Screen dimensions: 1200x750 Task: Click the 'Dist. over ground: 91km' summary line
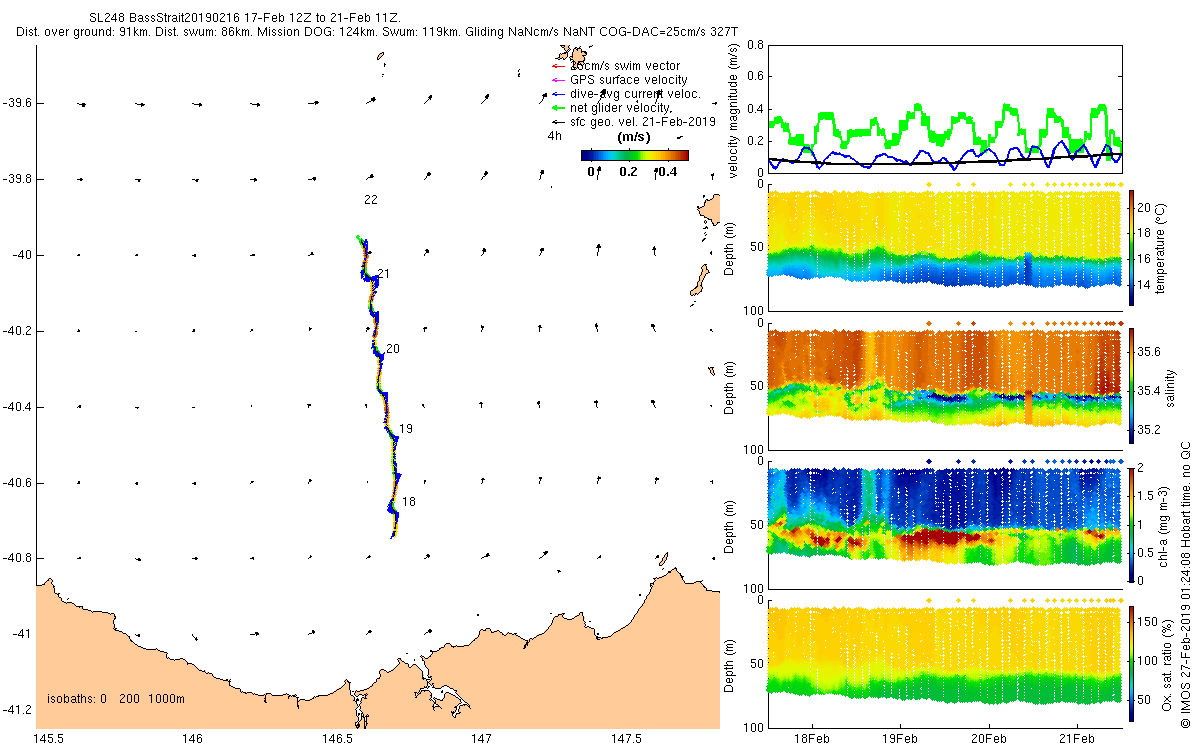click(376, 32)
